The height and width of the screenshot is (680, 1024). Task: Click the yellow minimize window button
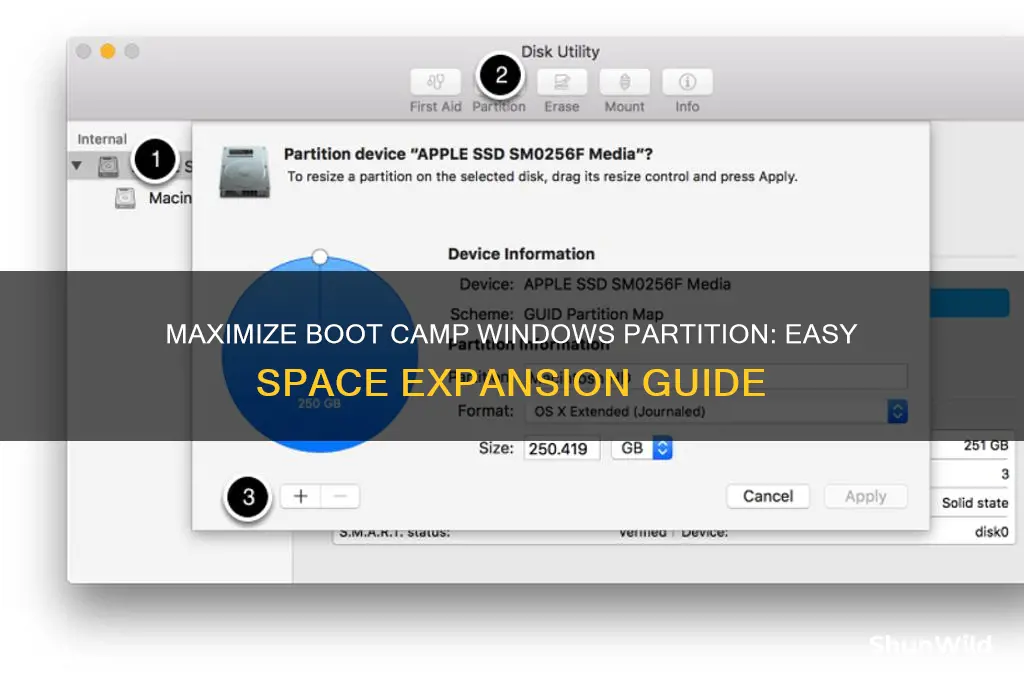(x=108, y=51)
